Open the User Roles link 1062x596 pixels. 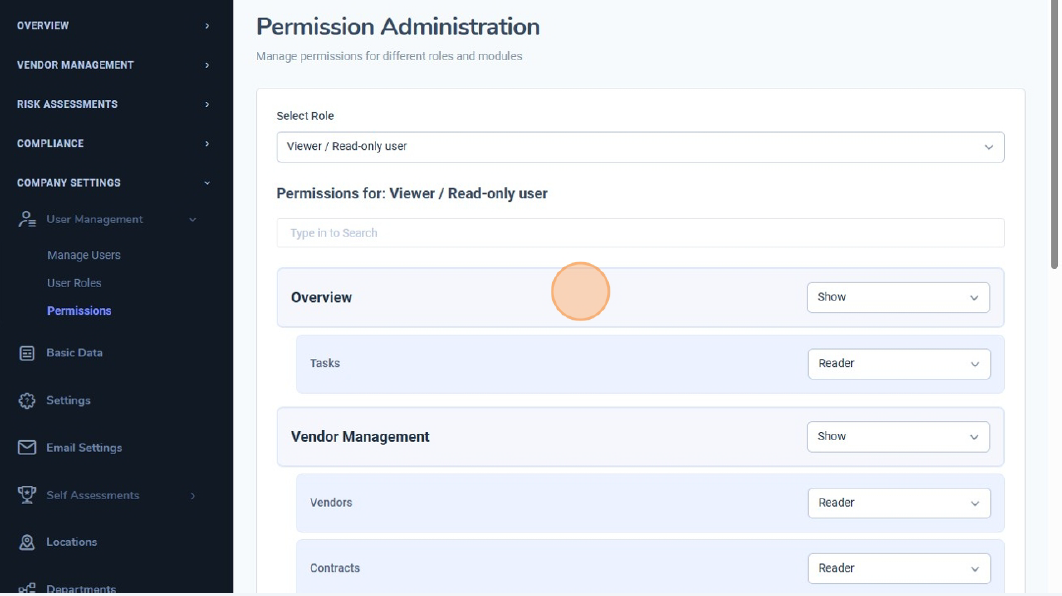pyautogui.click(x=74, y=283)
